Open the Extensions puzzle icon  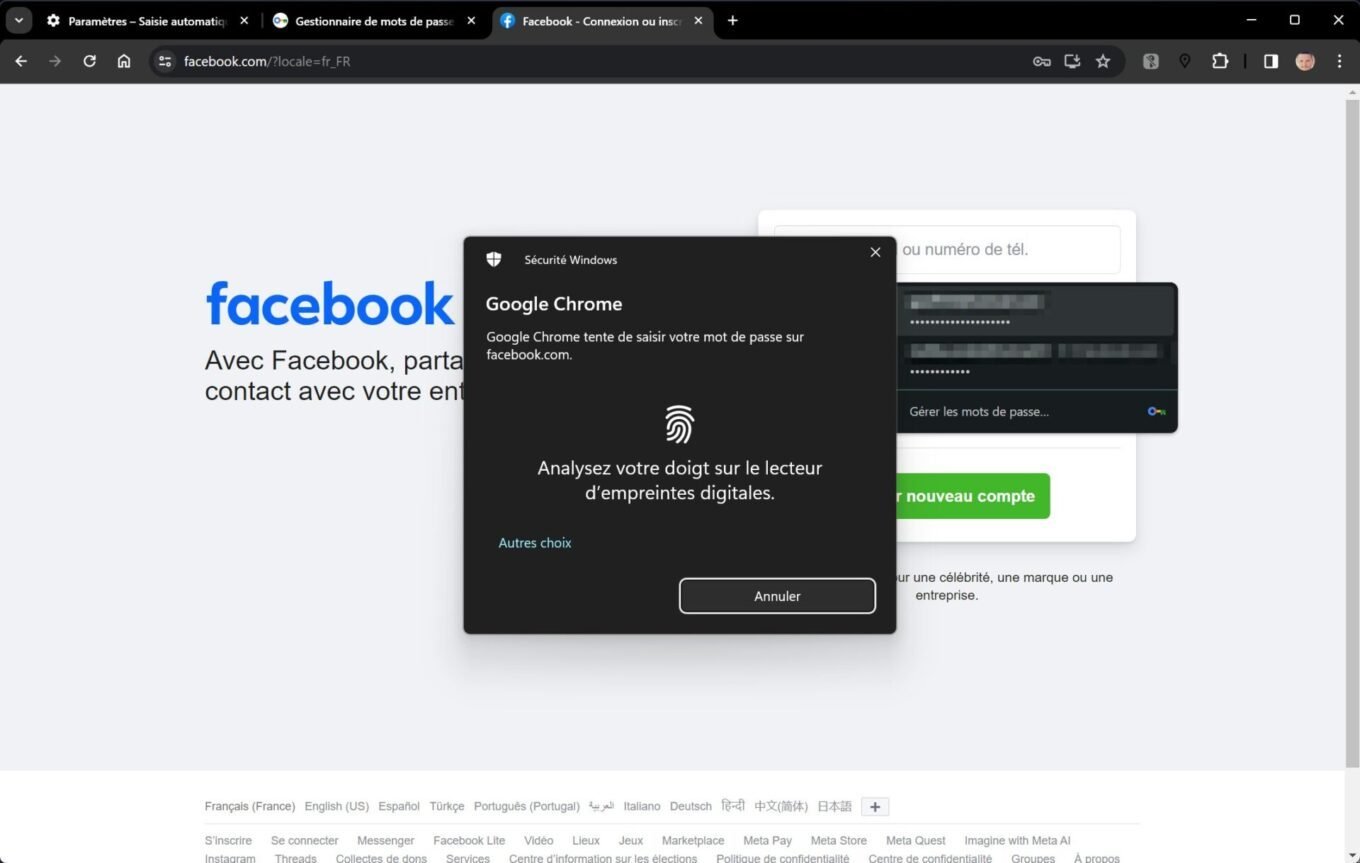point(1220,61)
